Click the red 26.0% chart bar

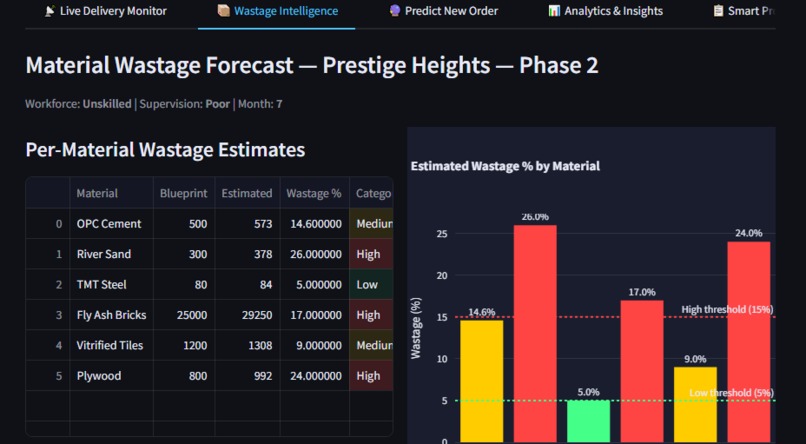pos(535,334)
